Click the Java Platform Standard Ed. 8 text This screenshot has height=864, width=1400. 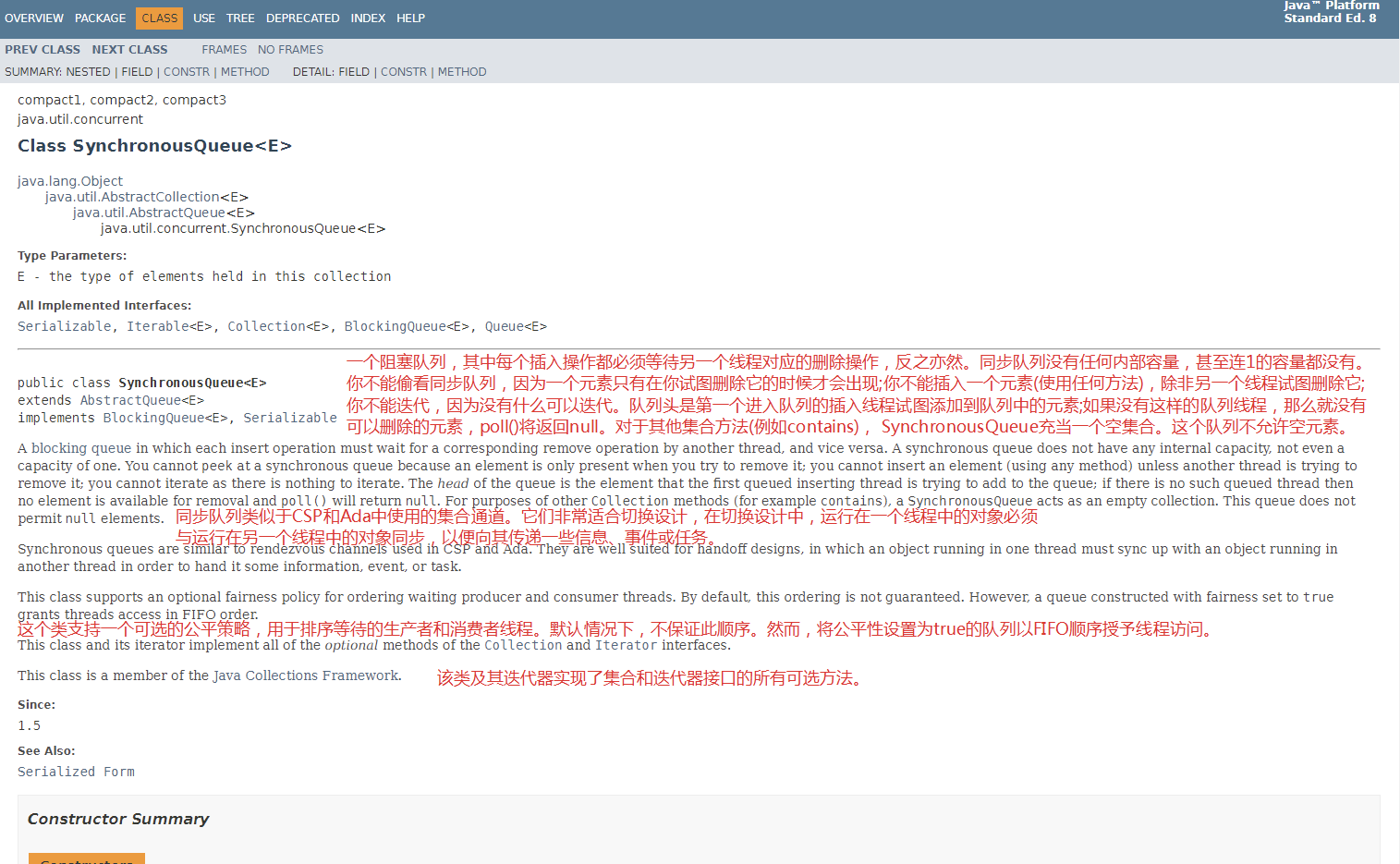(x=1331, y=12)
